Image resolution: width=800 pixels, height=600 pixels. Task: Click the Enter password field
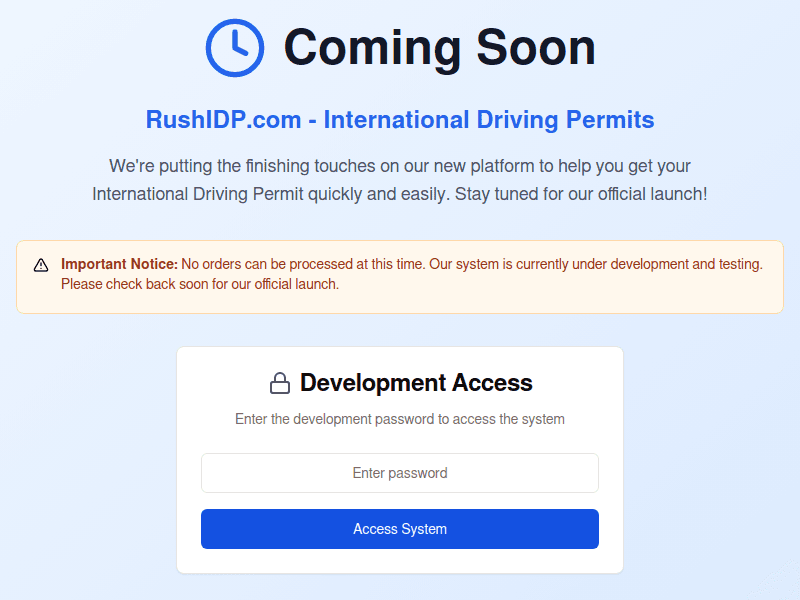point(400,472)
